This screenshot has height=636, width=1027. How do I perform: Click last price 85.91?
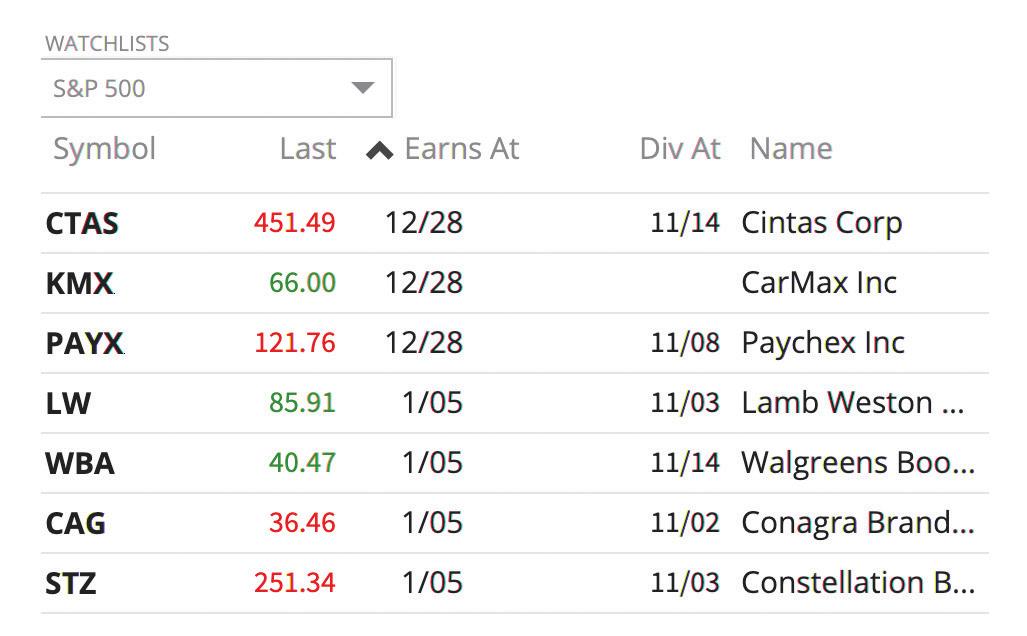(303, 403)
